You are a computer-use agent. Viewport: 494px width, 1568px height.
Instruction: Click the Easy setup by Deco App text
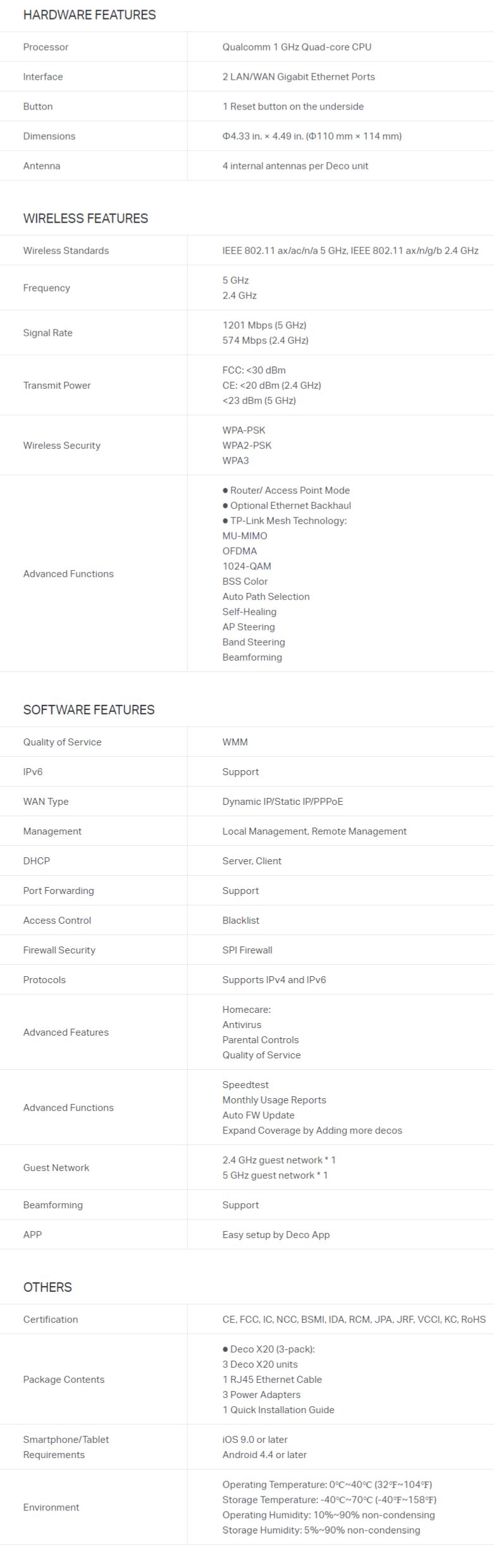point(276,1234)
